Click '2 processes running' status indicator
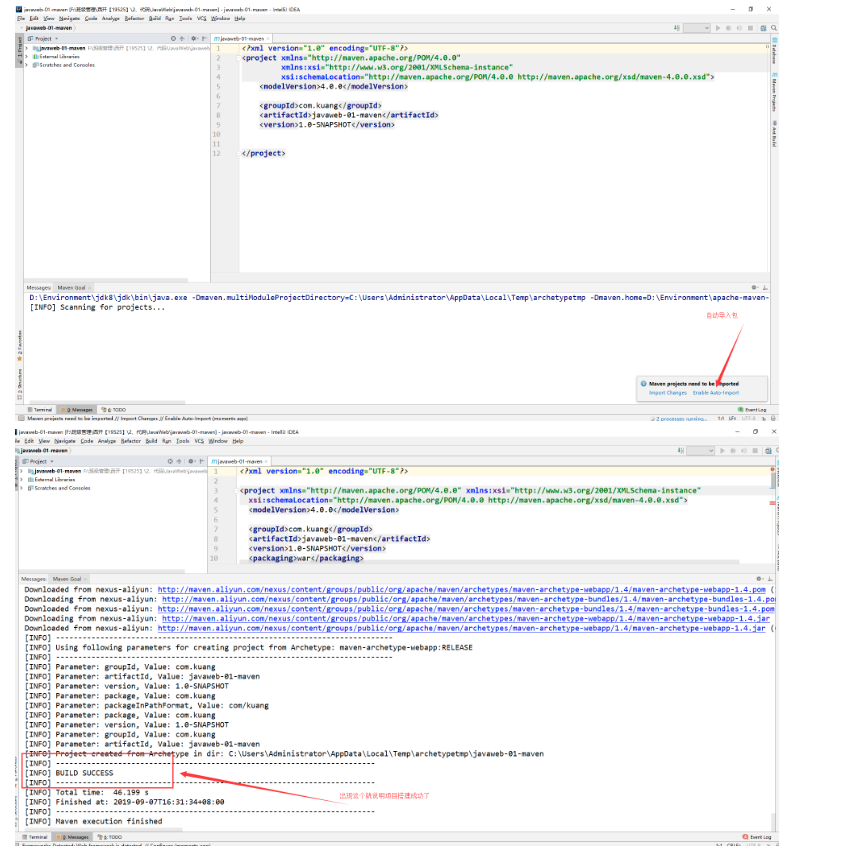The width and height of the screenshot is (845, 858). (x=679, y=419)
